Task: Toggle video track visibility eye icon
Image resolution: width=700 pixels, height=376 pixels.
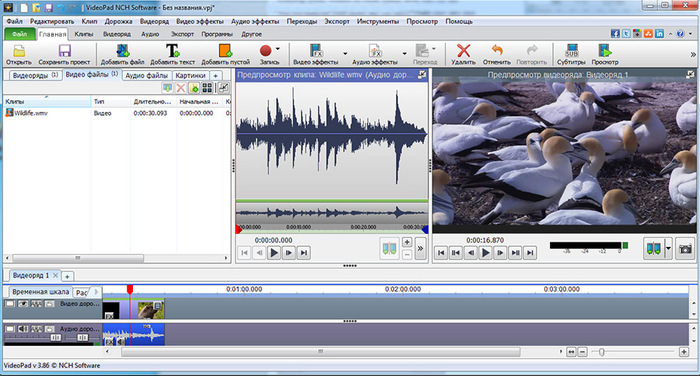Action: 23,304
